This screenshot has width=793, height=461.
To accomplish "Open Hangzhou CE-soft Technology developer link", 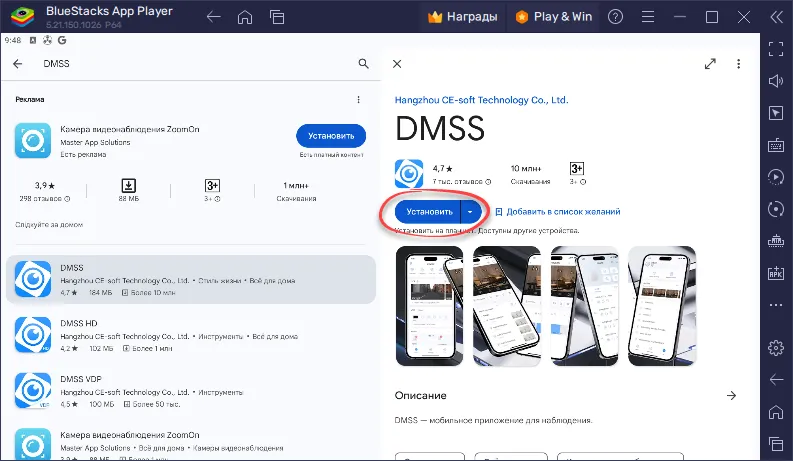I will [x=481, y=100].
